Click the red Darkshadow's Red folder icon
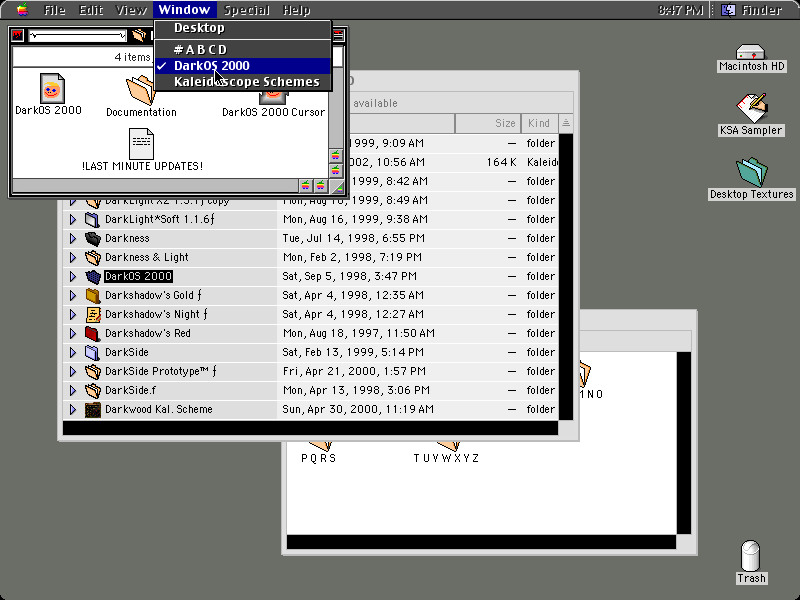This screenshot has width=800, height=600. click(92, 333)
